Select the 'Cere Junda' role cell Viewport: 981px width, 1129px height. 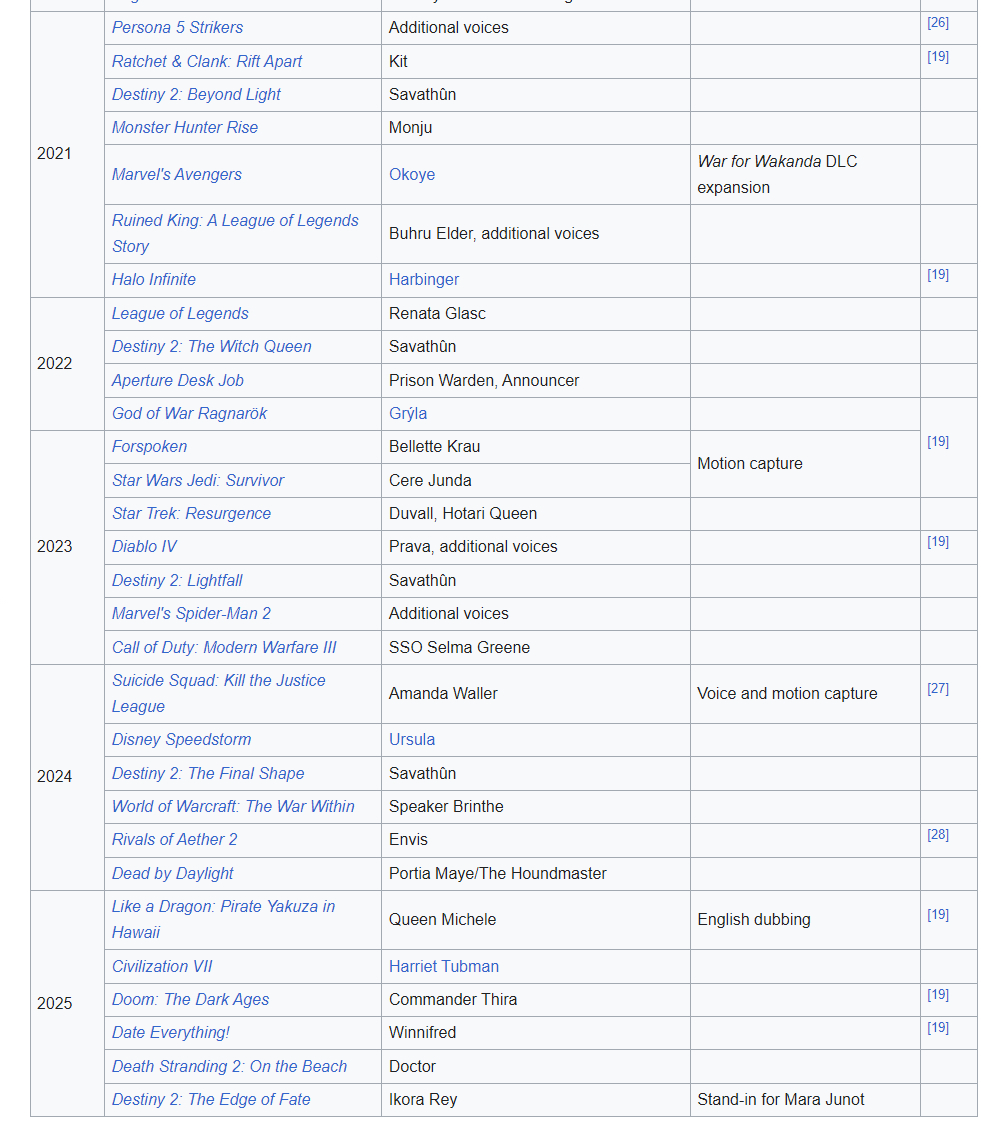pos(535,480)
